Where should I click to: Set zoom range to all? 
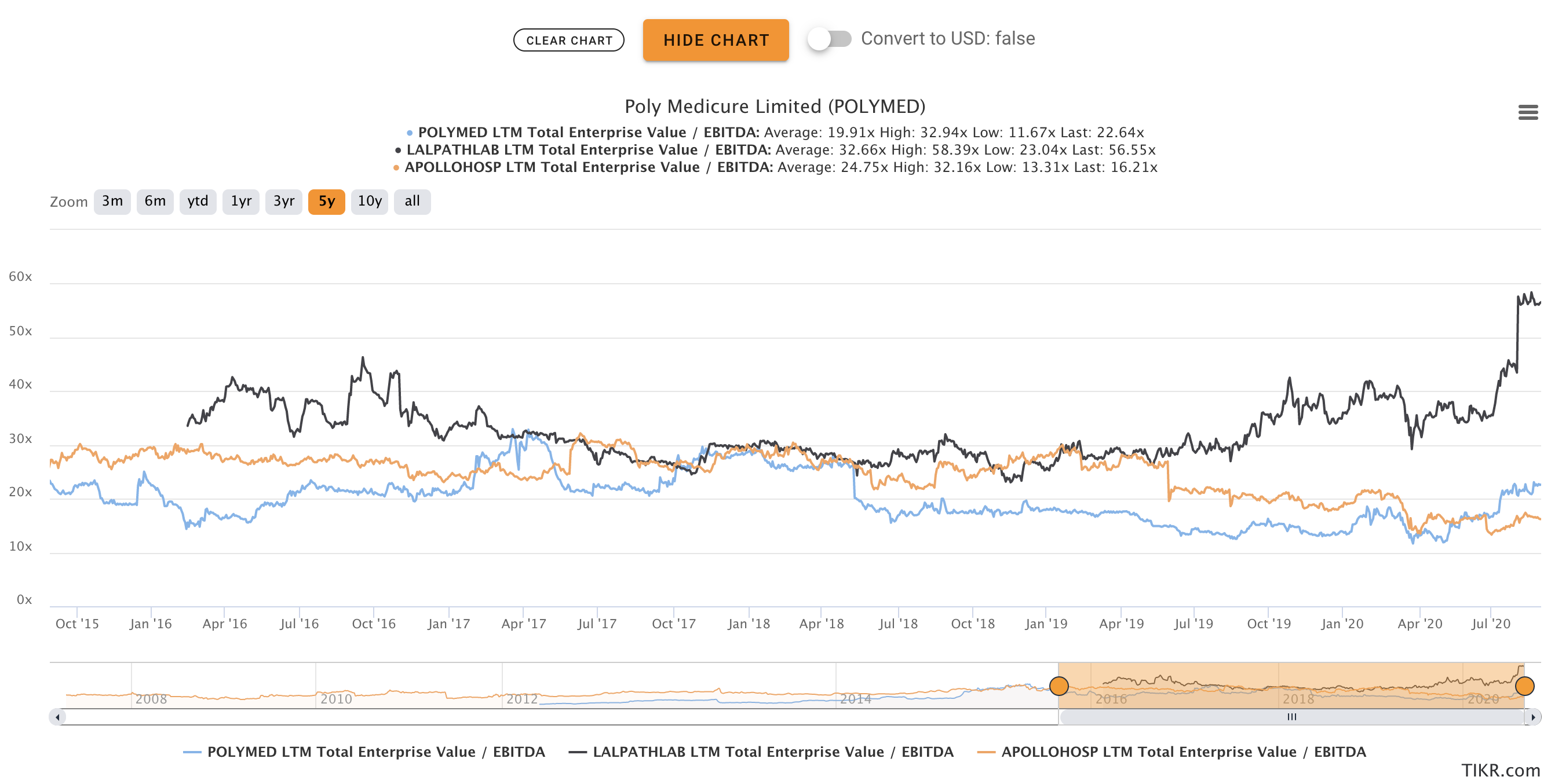413,201
